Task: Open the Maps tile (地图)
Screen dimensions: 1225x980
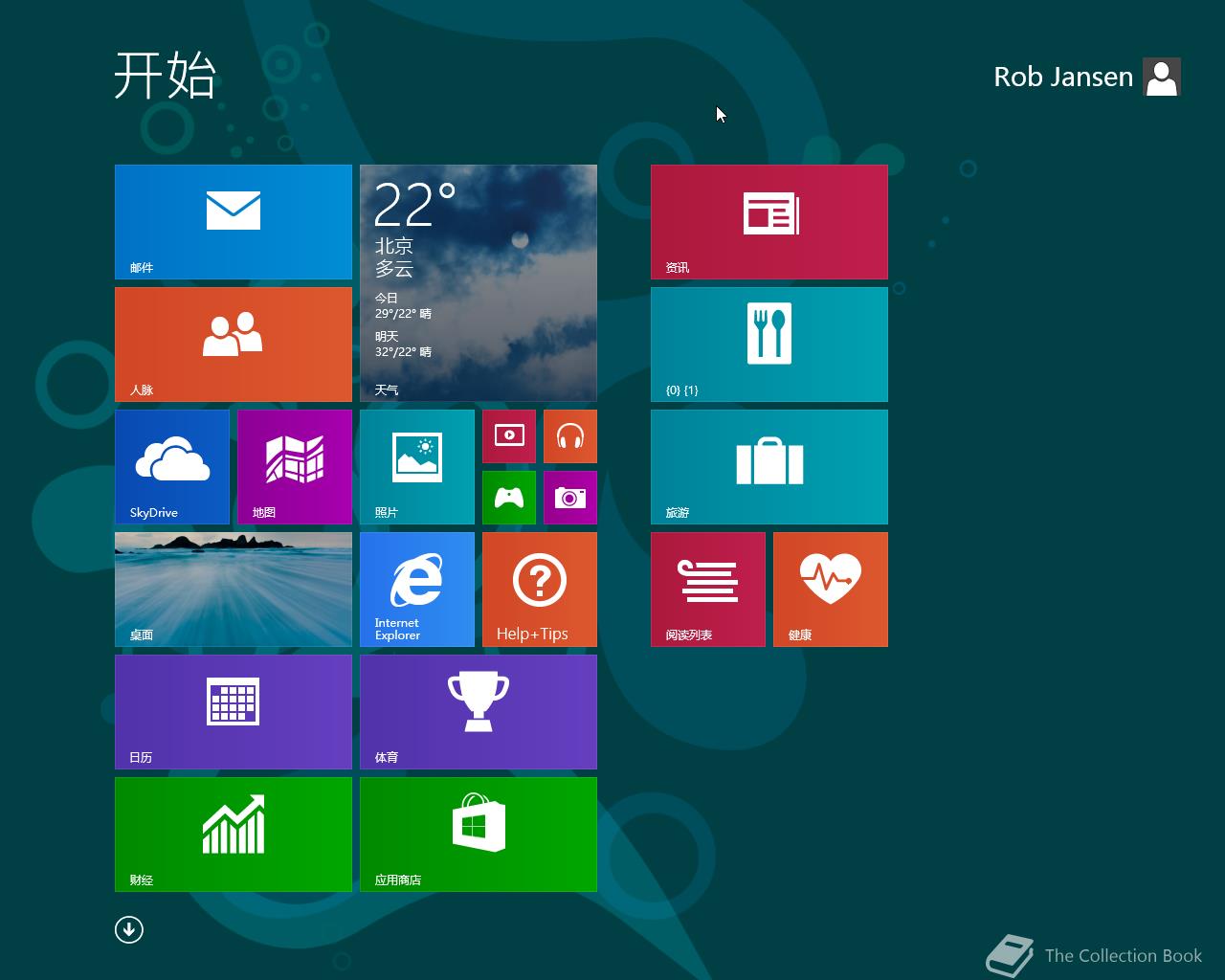Action: (295, 467)
